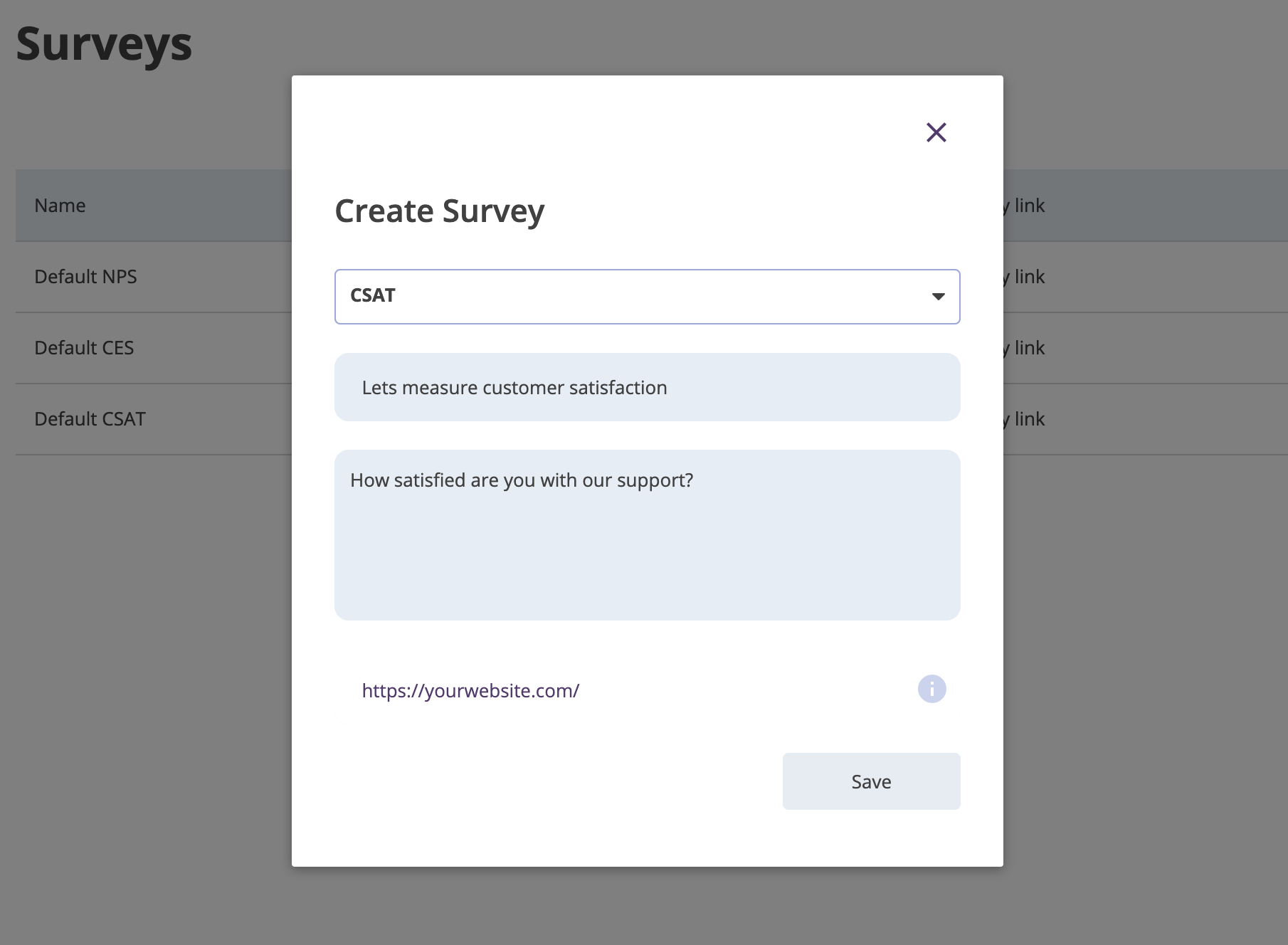This screenshot has width=1288, height=945.
Task: Open the link for the Default CES row
Action: (x=1028, y=348)
